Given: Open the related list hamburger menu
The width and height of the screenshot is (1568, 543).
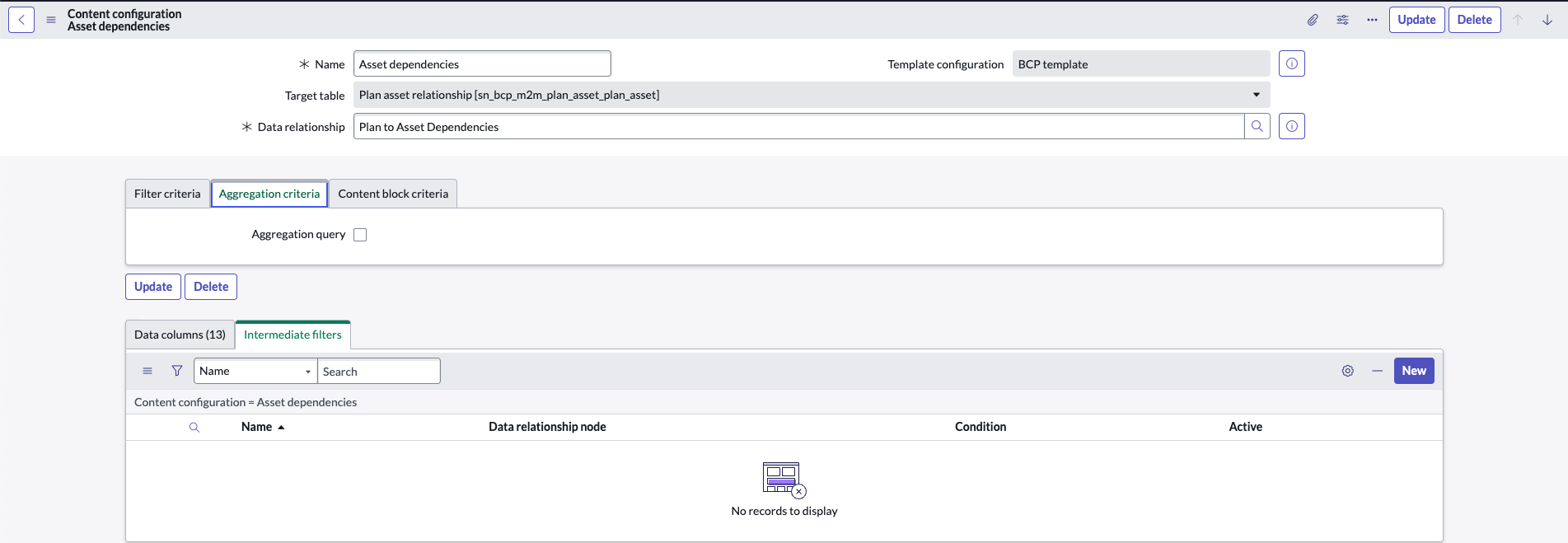Looking at the screenshot, I should point(147,371).
